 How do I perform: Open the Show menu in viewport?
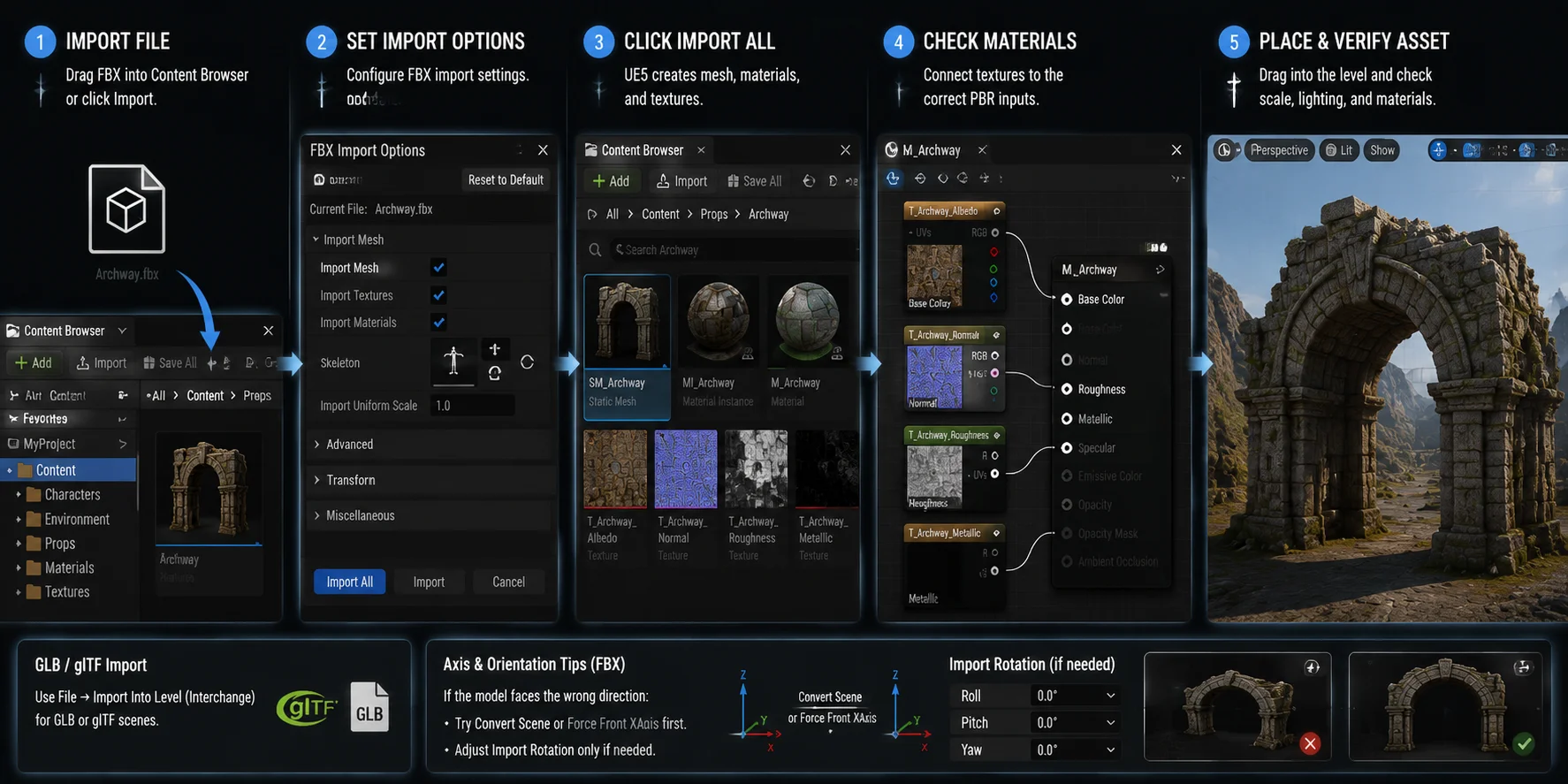pos(1382,150)
